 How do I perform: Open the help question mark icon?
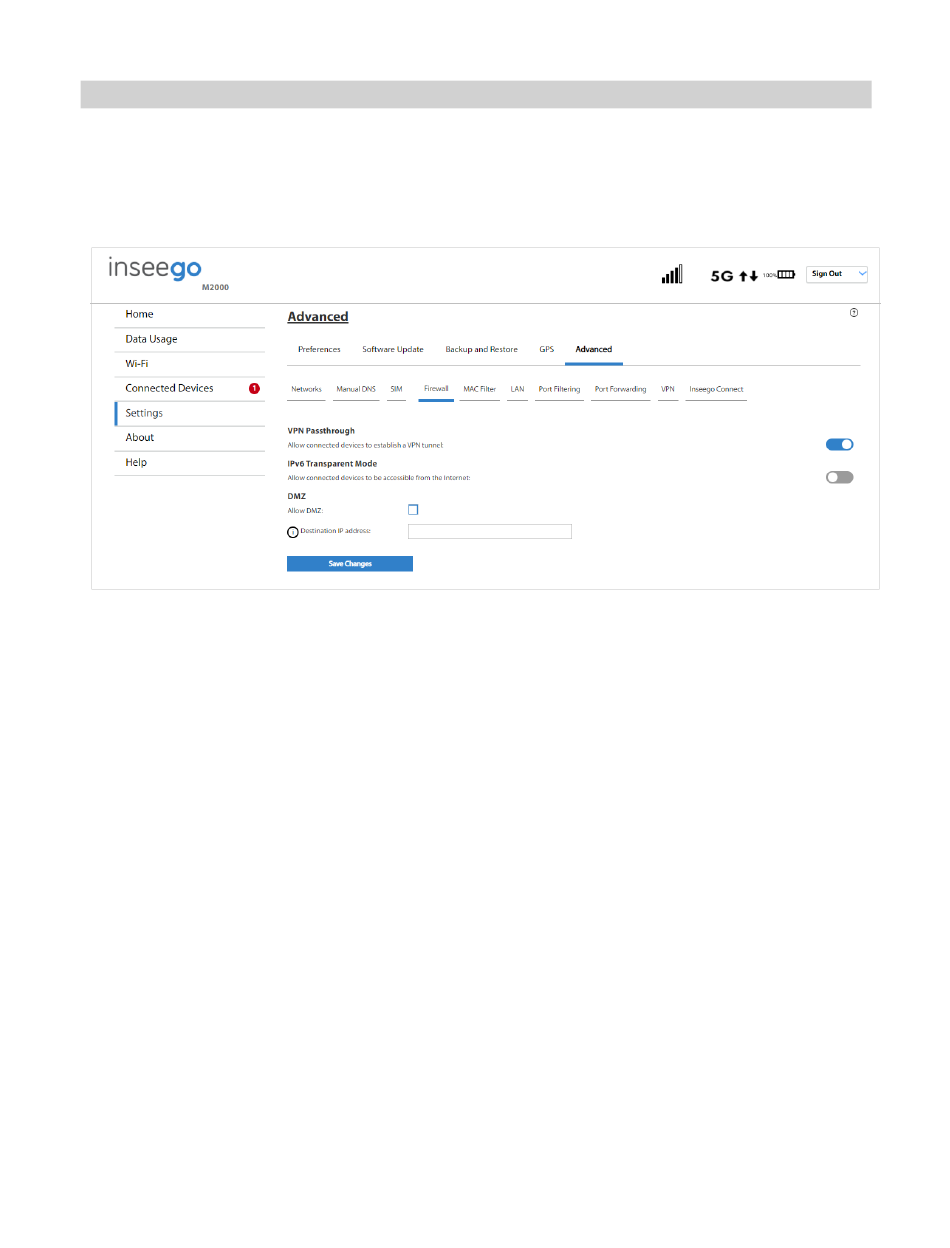coord(853,312)
